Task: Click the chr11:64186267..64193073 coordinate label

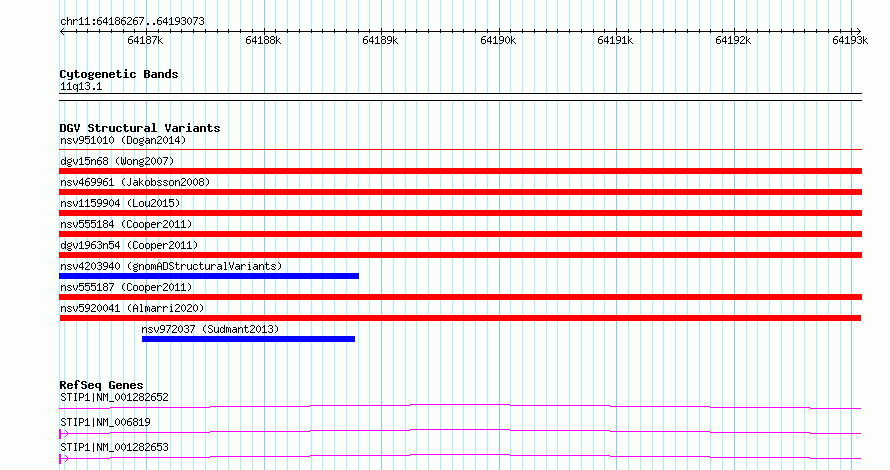Action: [132, 22]
